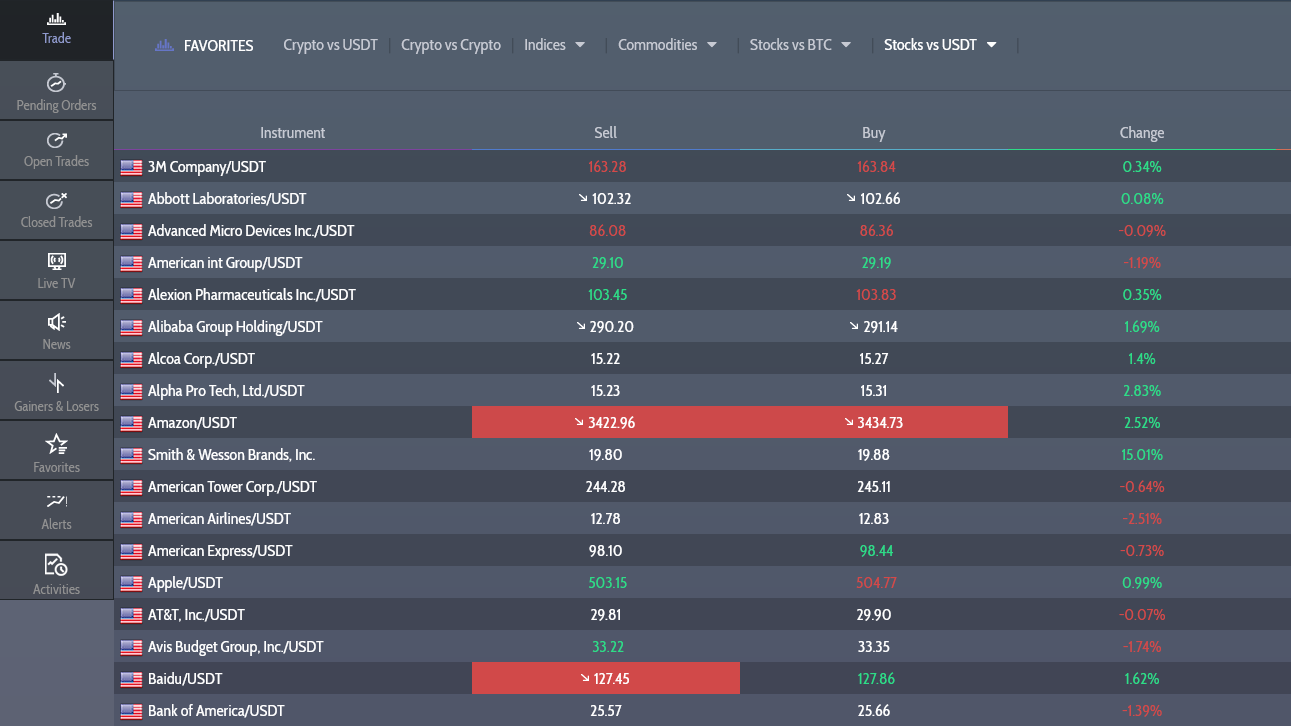
Task: Open Pending Orders from sidebar
Action: click(56, 91)
